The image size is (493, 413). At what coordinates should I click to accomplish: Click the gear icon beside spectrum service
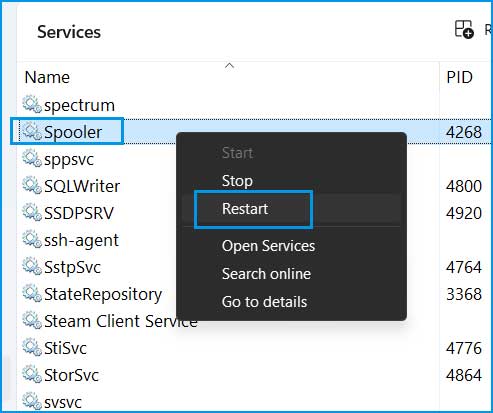(32, 105)
